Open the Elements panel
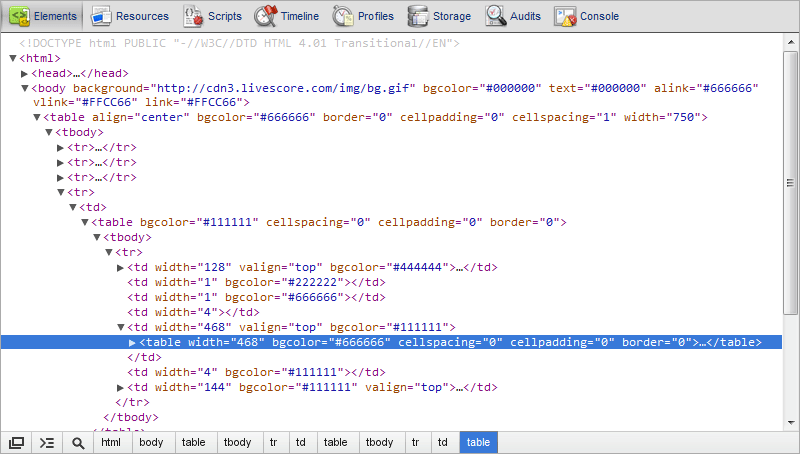The image size is (800, 454). click(44, 16)
